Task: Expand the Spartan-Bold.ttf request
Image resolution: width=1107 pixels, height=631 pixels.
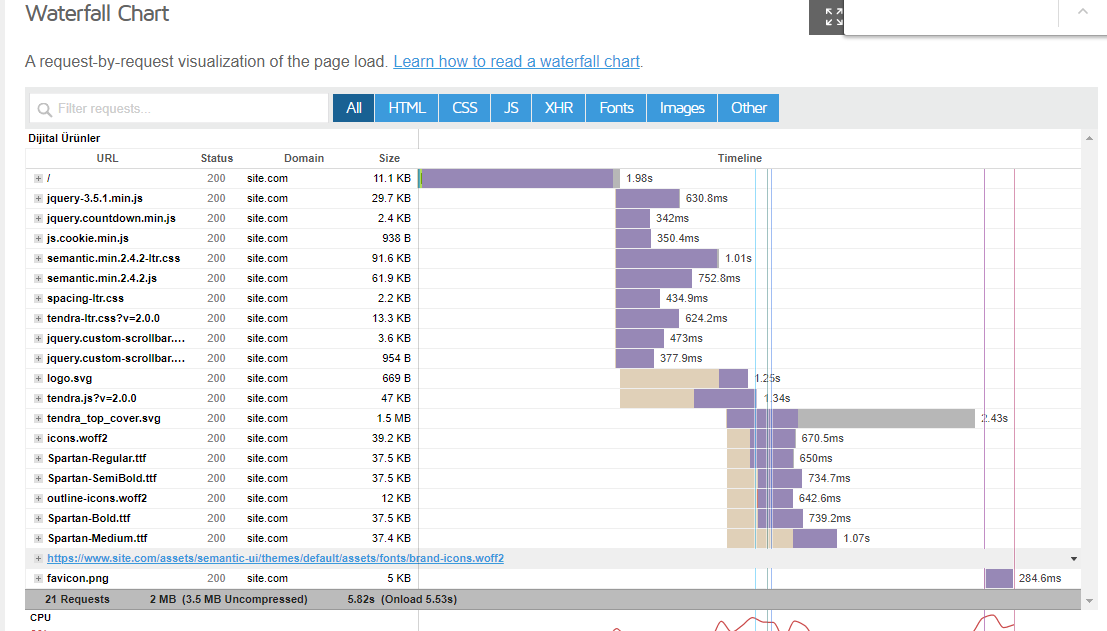Action: tap(38, 518)
